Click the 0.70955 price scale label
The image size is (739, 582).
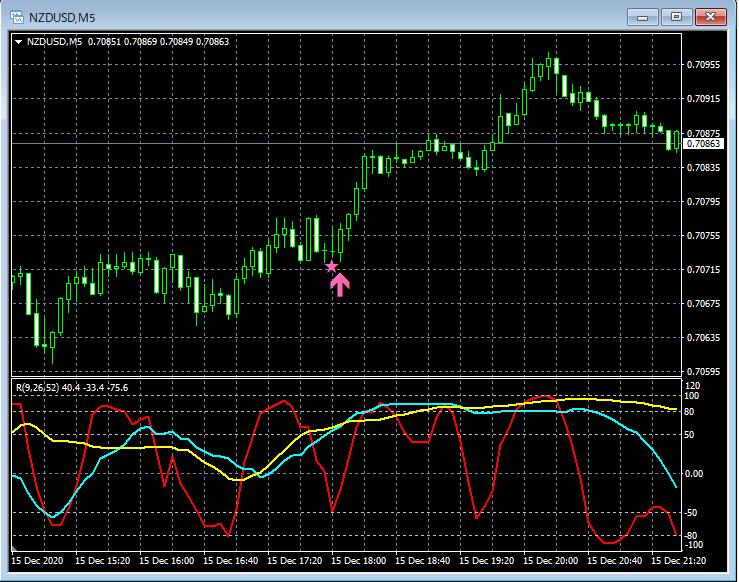tap(703, 65)
